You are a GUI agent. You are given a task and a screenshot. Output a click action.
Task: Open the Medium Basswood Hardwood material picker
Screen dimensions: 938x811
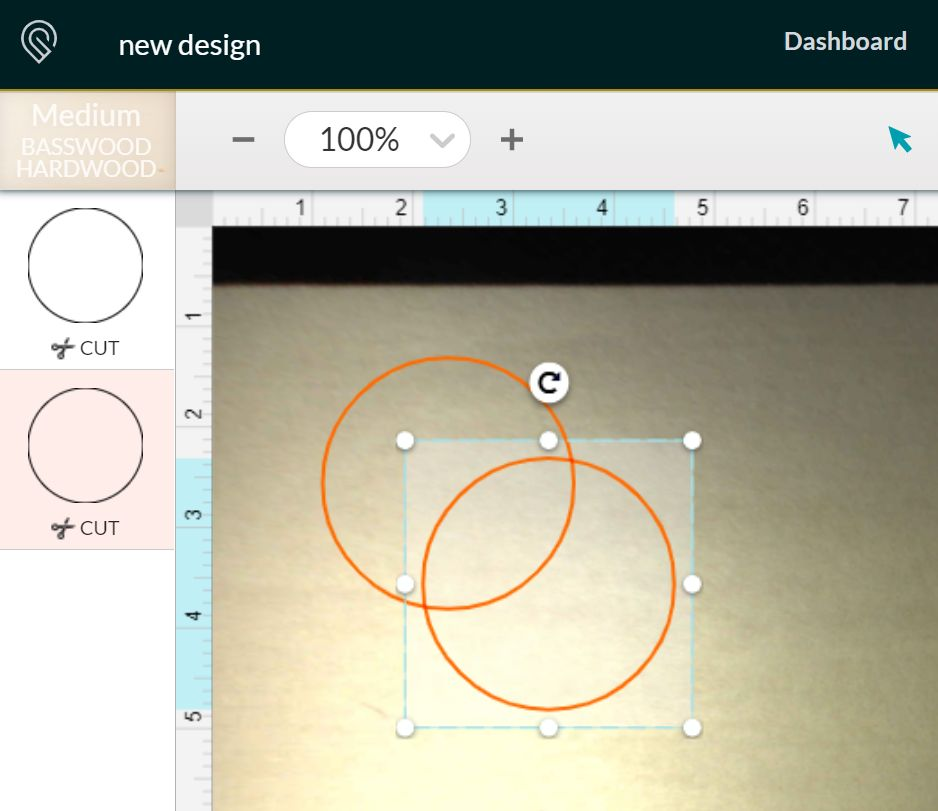pos(87,141)
